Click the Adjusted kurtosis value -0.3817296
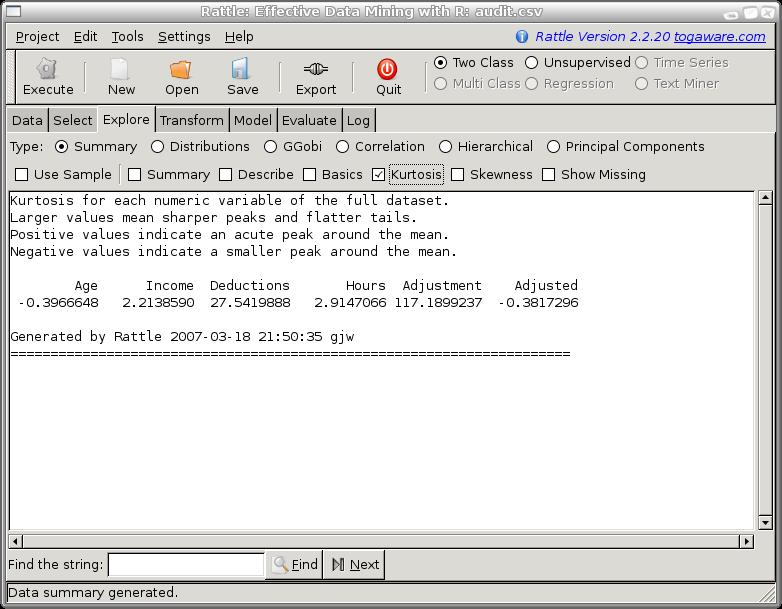This screenshot has width=782, height=609. point(538,303)
